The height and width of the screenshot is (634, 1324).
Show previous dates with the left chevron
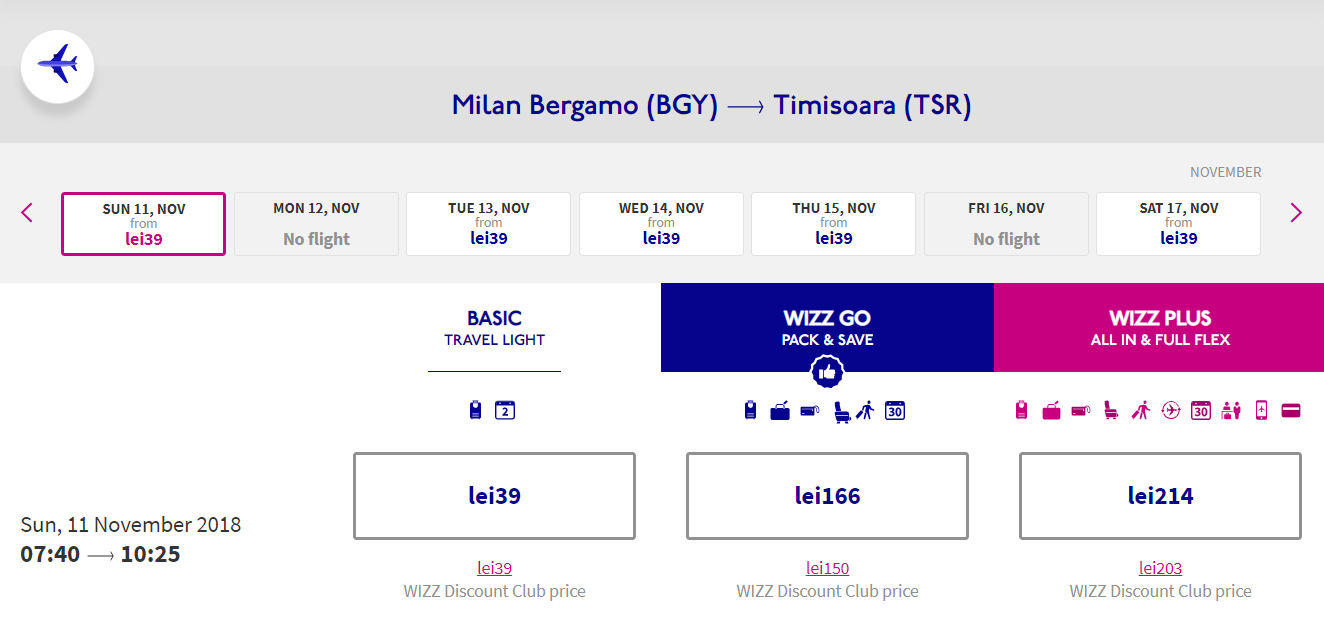pos(27,212)
